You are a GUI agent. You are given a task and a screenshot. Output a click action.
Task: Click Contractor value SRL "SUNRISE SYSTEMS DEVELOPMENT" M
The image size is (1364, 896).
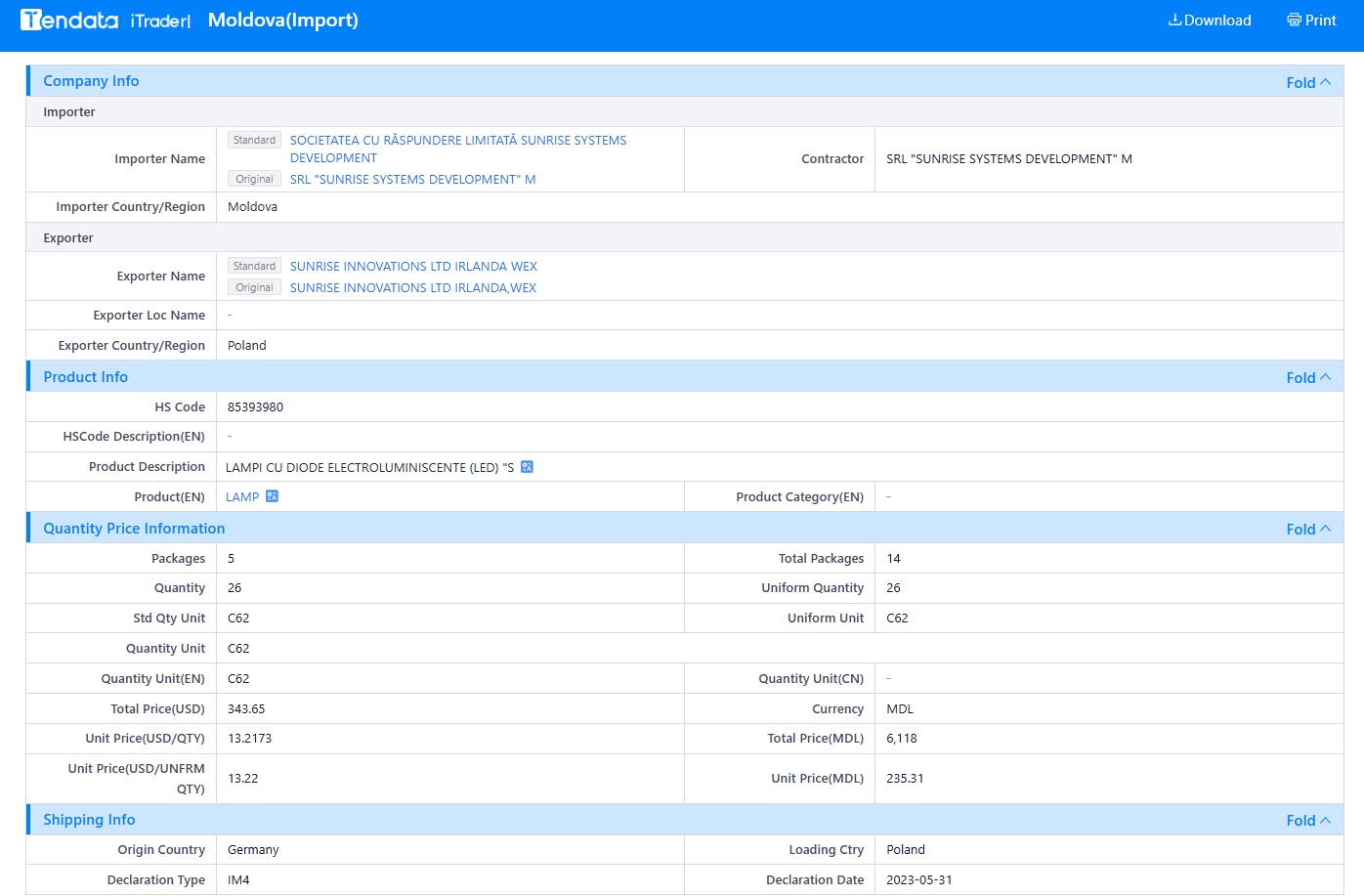coord(1009,159)
